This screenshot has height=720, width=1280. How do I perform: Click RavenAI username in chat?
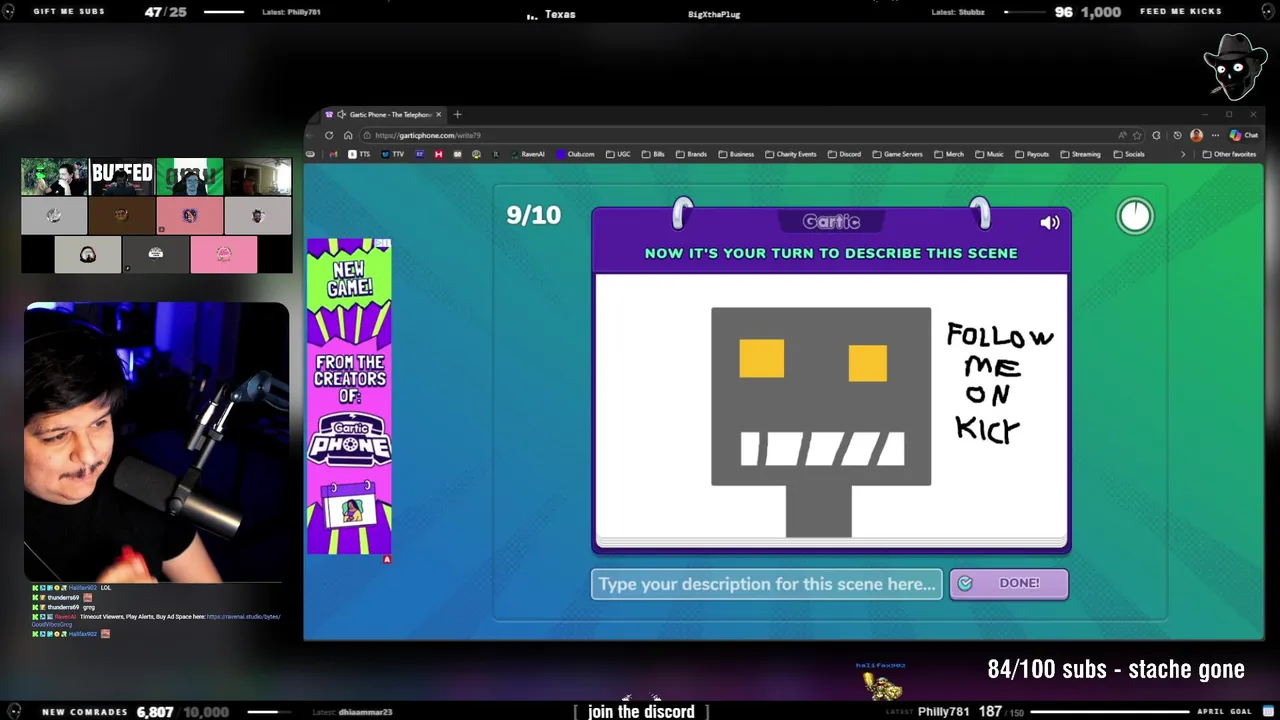[65, 617]
